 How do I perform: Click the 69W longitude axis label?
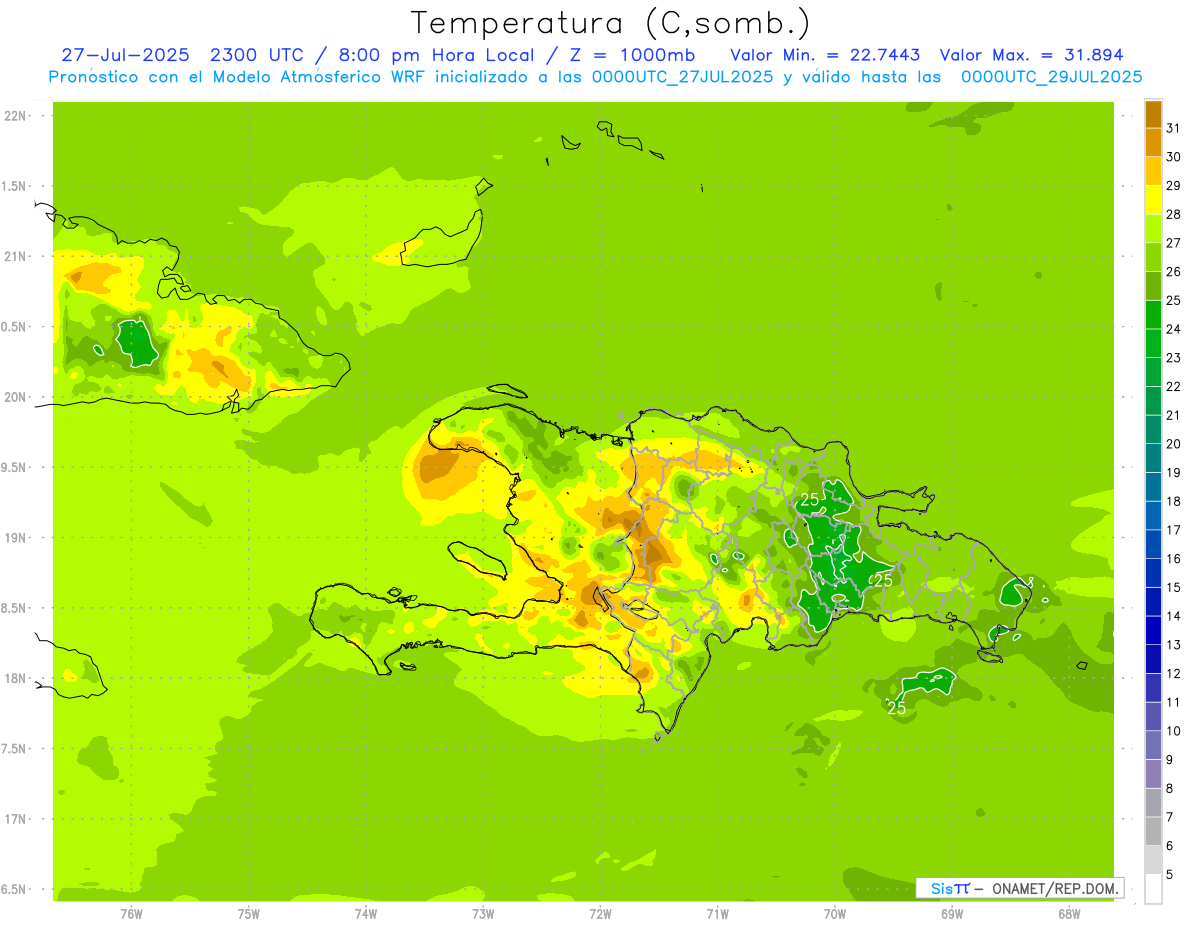tap(952, 914)
